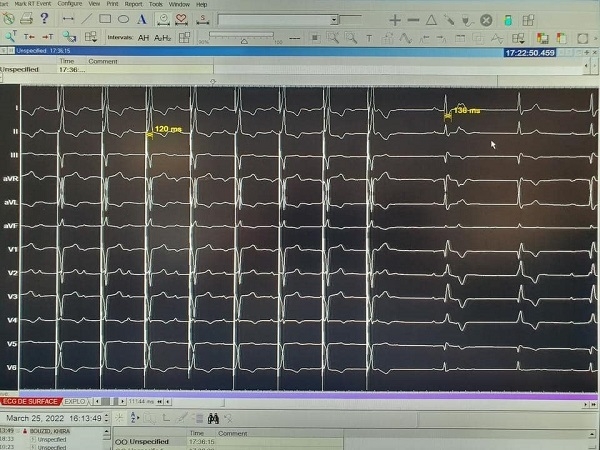Open the Configure menu
The image size is (600, 450).
(x=70, y=4)
